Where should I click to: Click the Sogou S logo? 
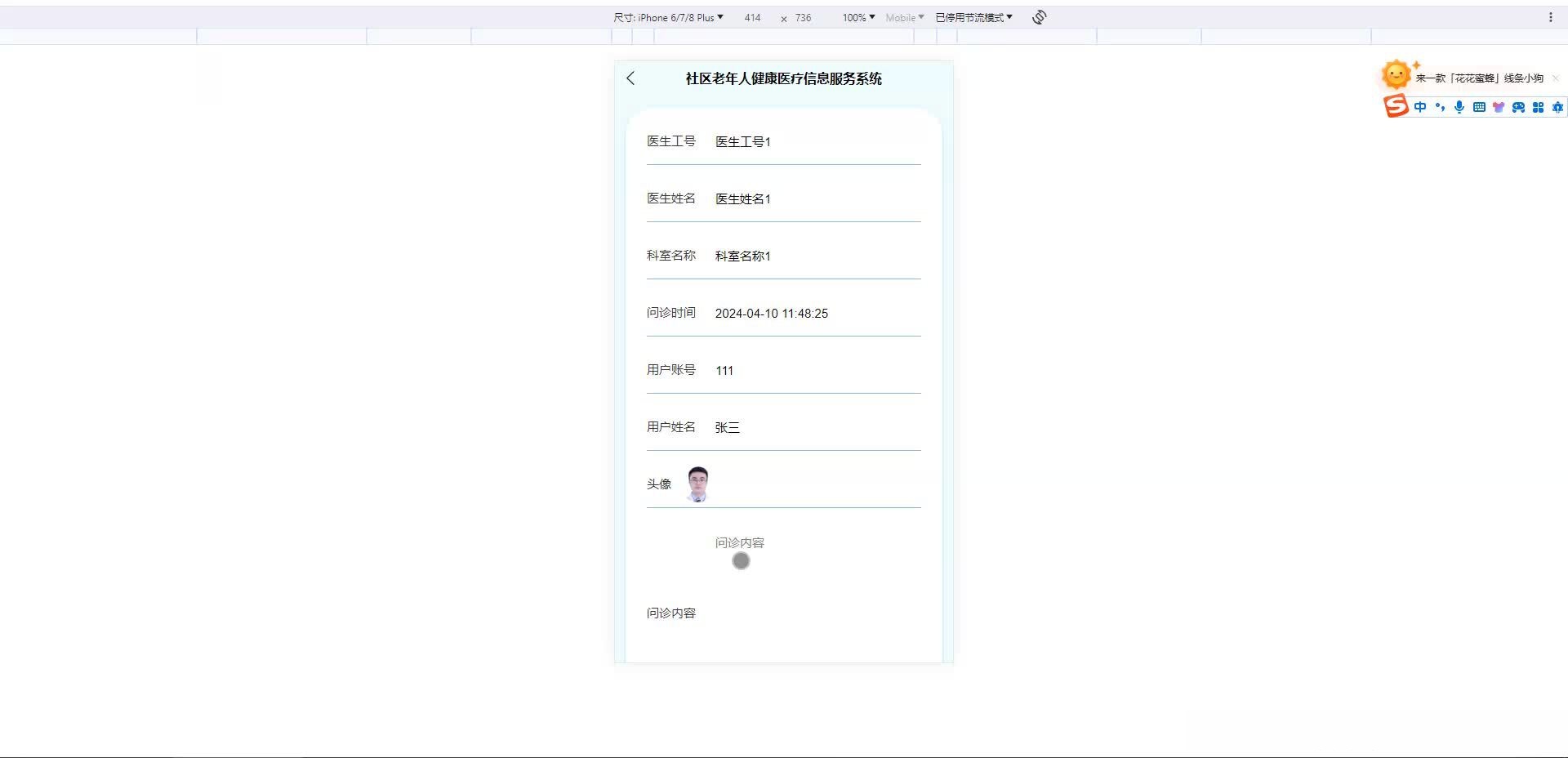coord(1396,106)
